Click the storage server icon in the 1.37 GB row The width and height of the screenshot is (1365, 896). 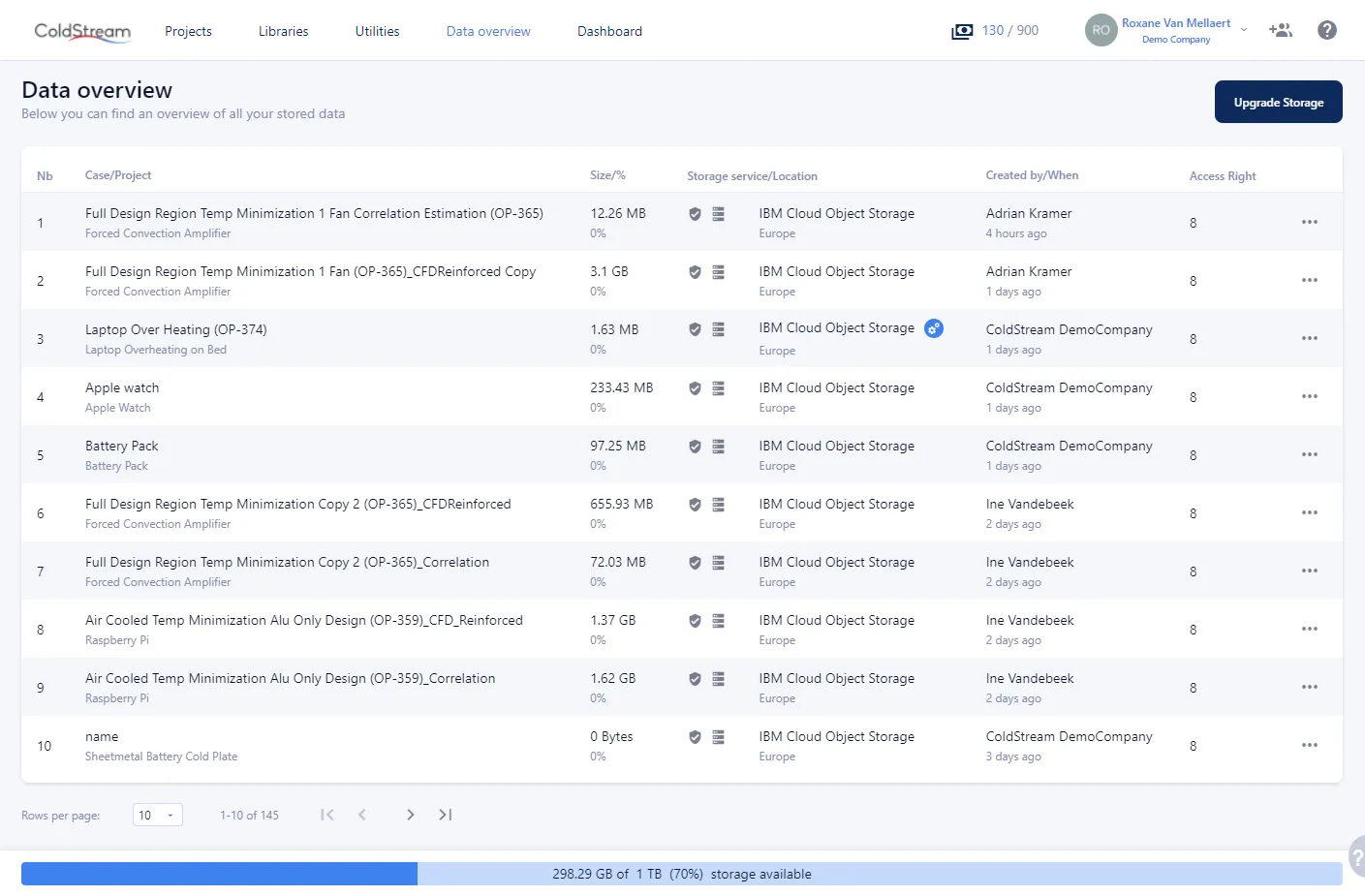(719, 621)
